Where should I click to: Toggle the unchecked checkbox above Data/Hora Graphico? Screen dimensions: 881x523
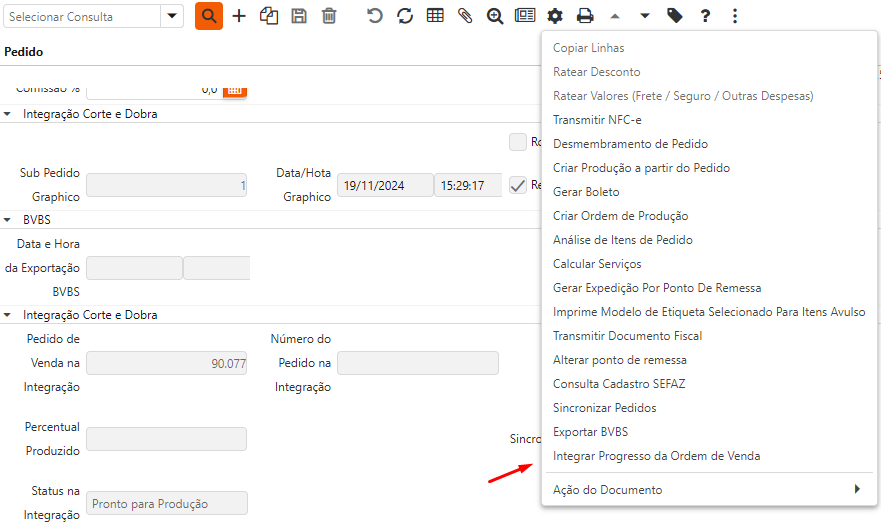click(x=517, y=142)
